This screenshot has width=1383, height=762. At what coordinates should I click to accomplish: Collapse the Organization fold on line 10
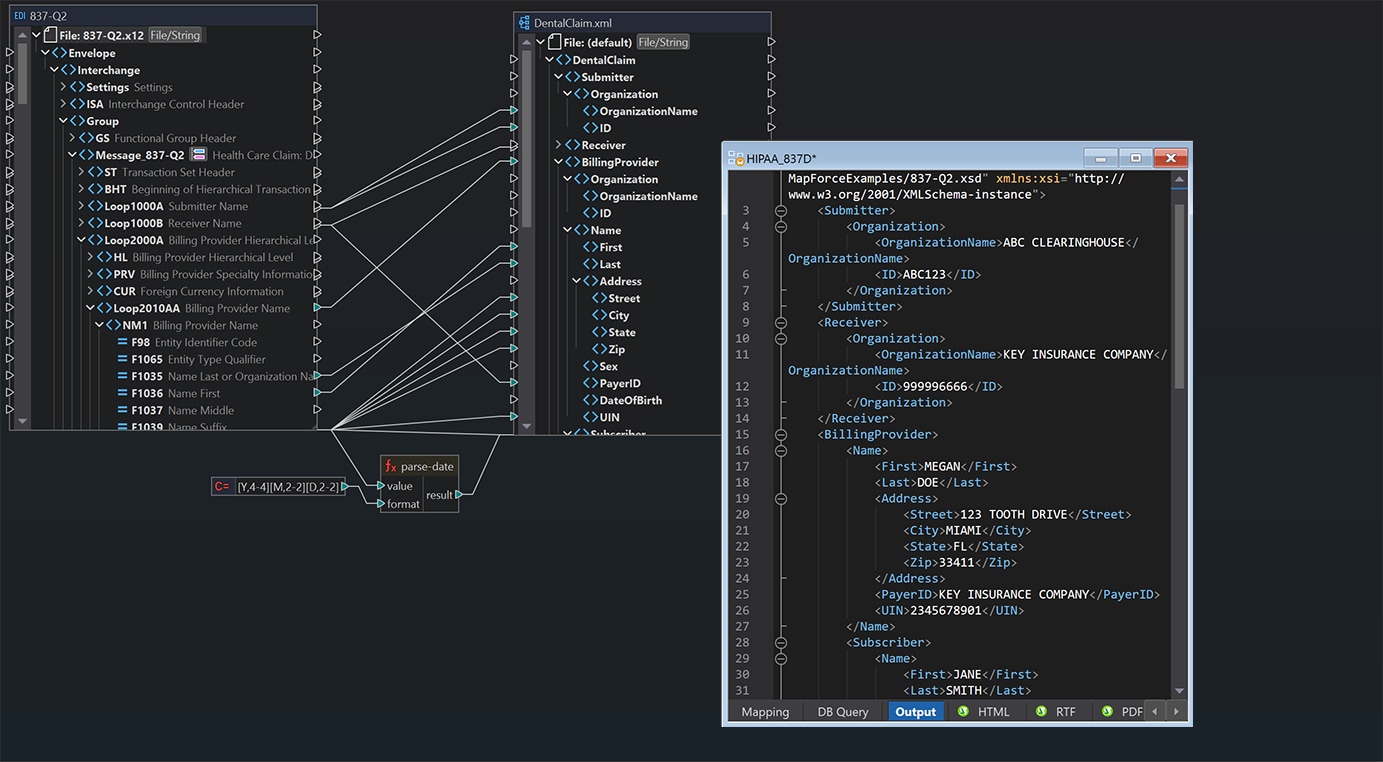click(x=781, y=339)
